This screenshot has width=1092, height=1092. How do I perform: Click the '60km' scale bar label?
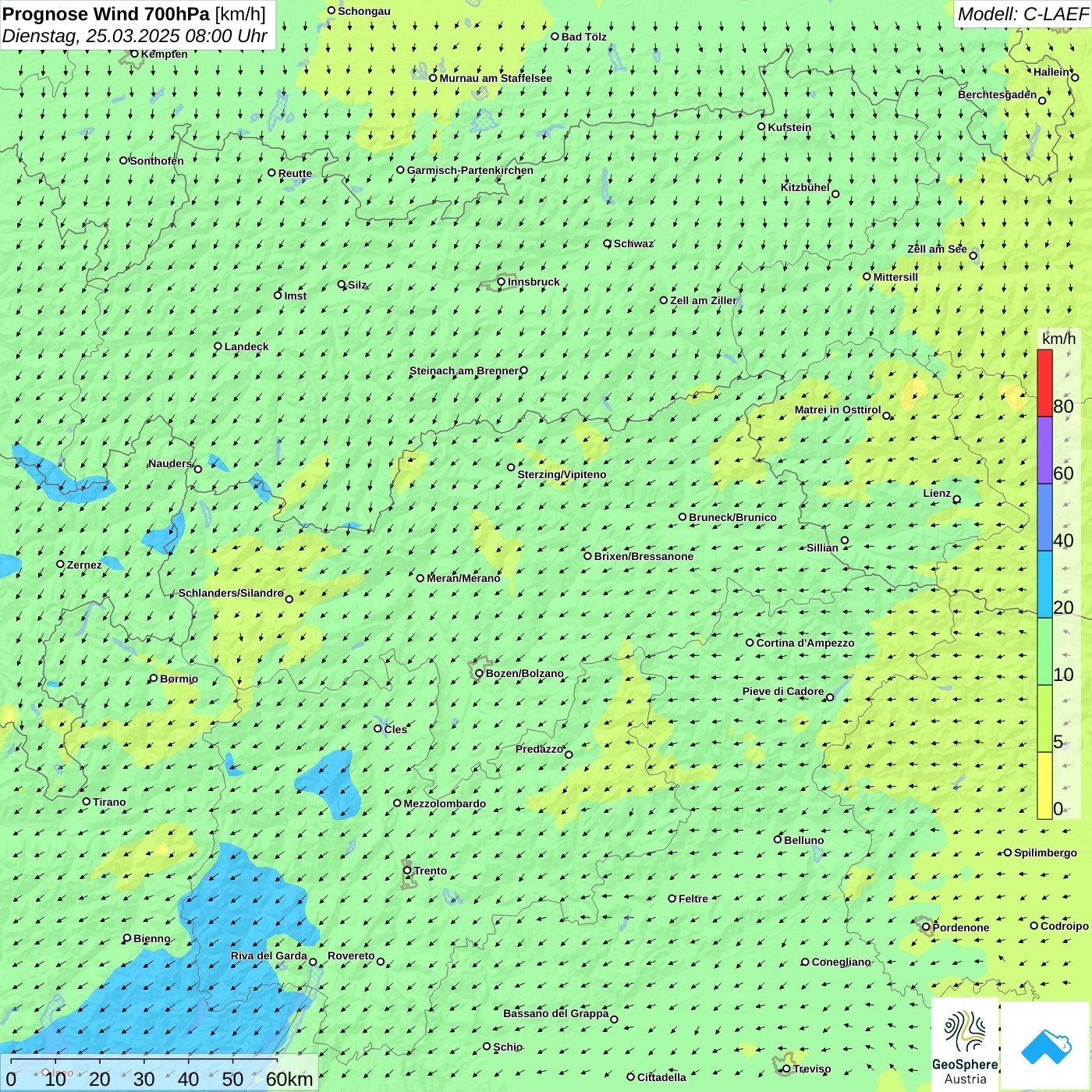point(289,1079)
